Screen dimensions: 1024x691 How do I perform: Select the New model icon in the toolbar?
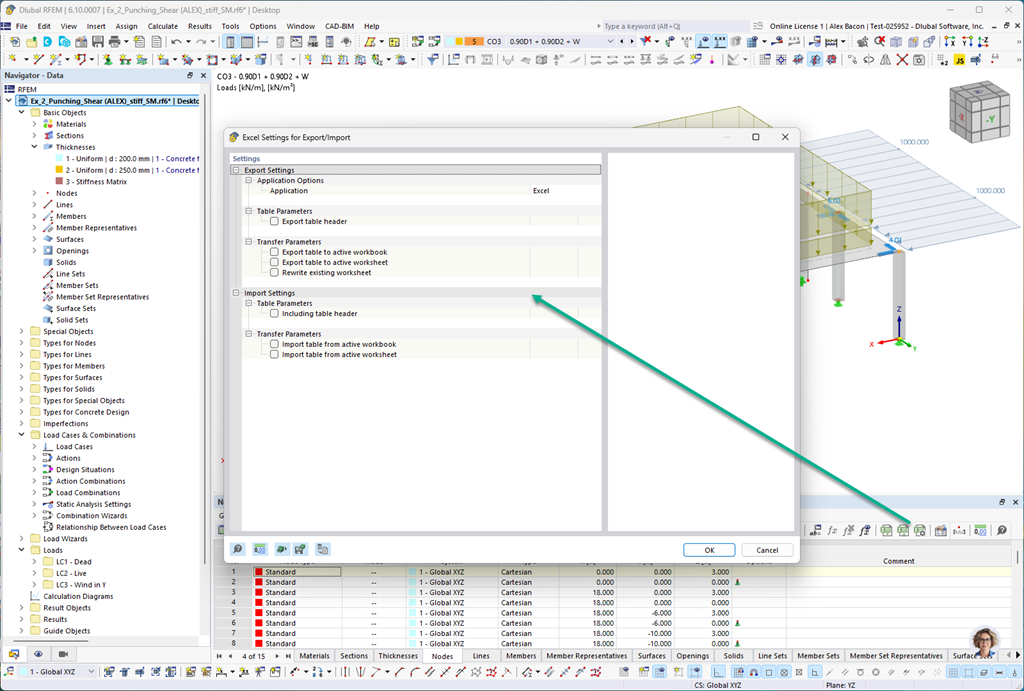click(14, 41)
